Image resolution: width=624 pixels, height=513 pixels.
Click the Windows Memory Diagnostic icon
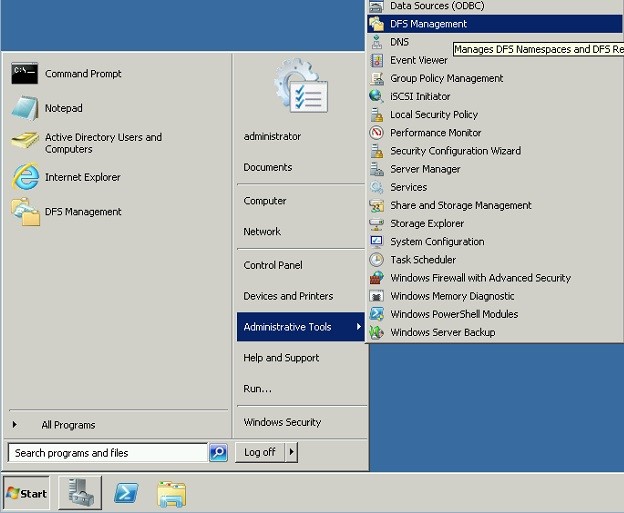click(376, 296)
